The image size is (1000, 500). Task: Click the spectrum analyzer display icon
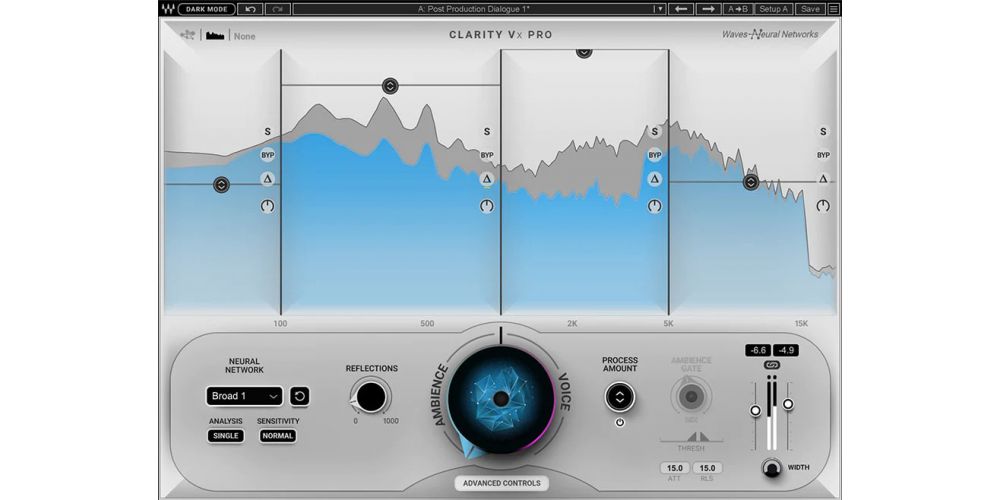click(215, 35)
